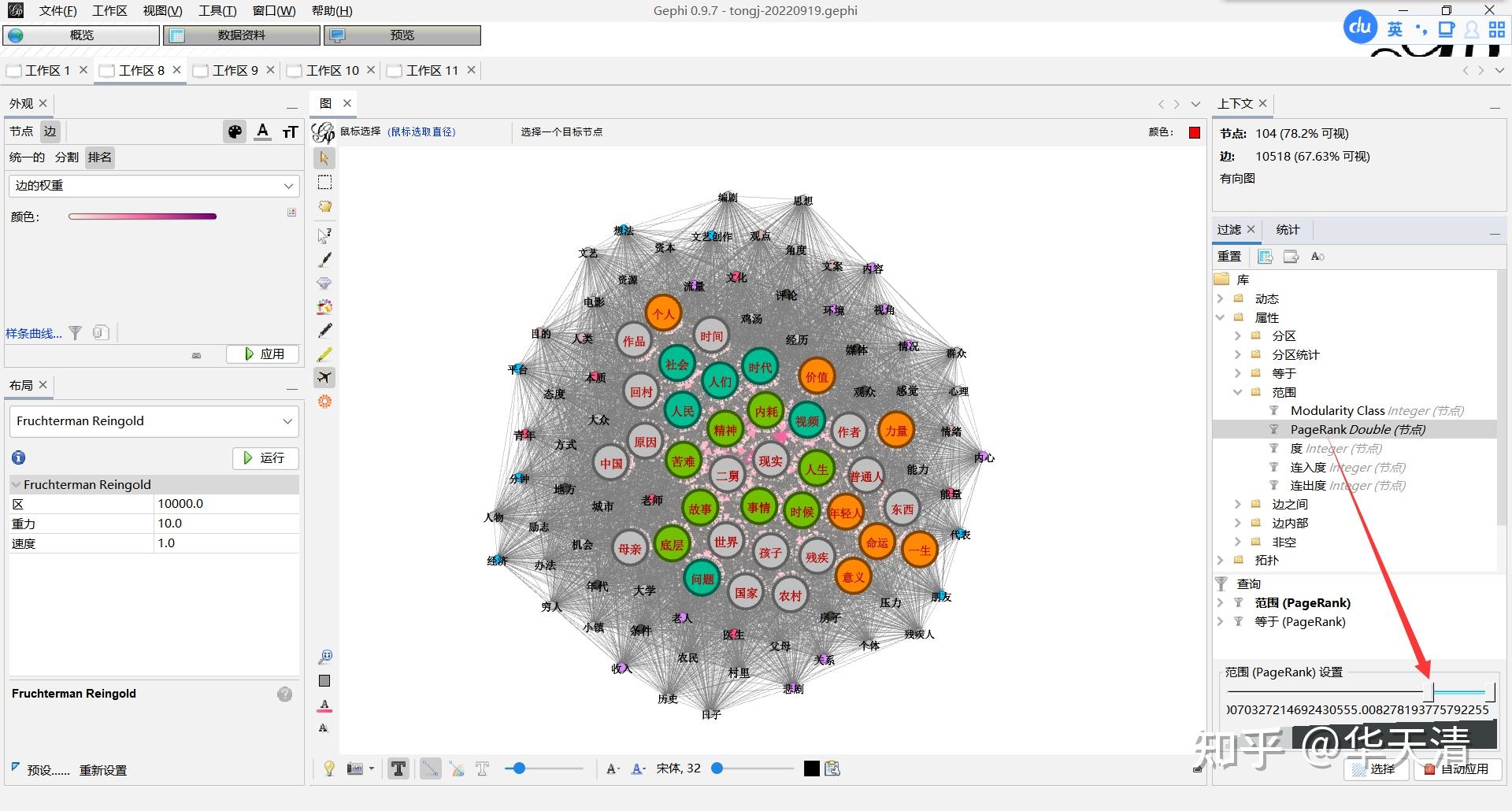The image size is (1512, 811).
Task: Select the 排名 appearance mode
Action: [x=100, y=157]
